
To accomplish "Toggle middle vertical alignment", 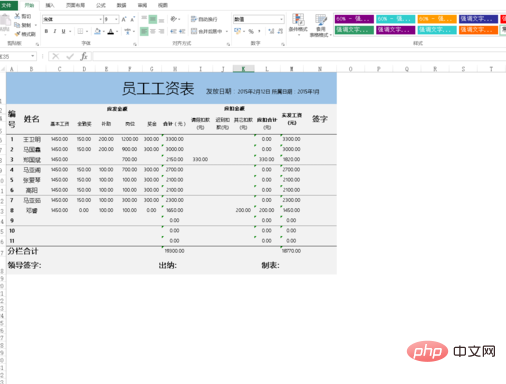I will coord(153,19).
